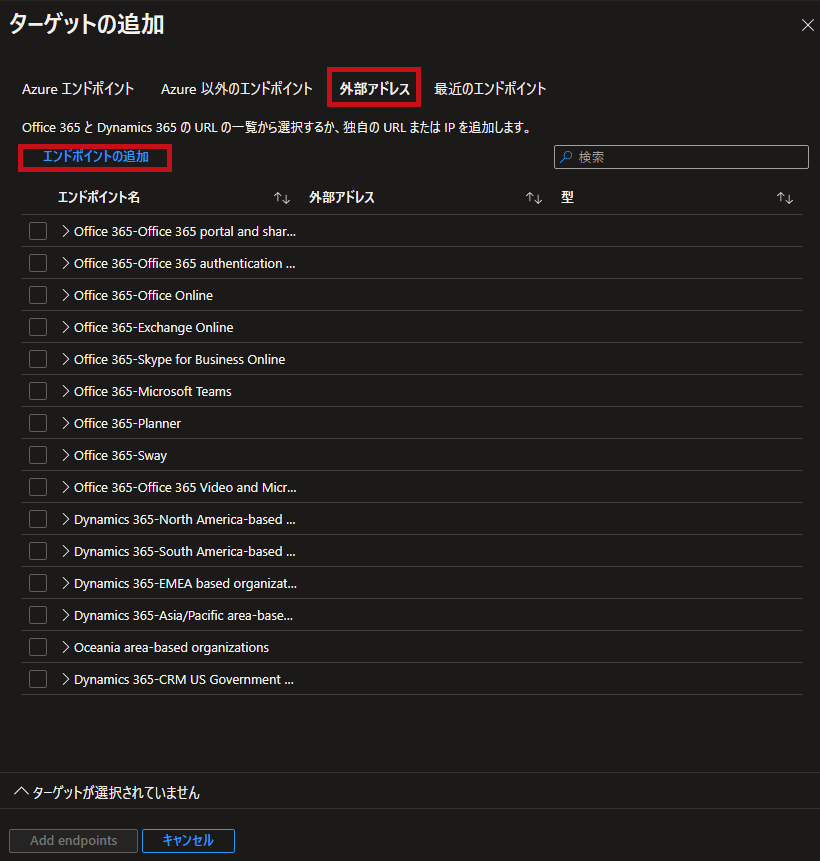Check Dynamics 365-South America-based checkbox
The height and width of the screenshot is (861, 820).
coord(38,551)
